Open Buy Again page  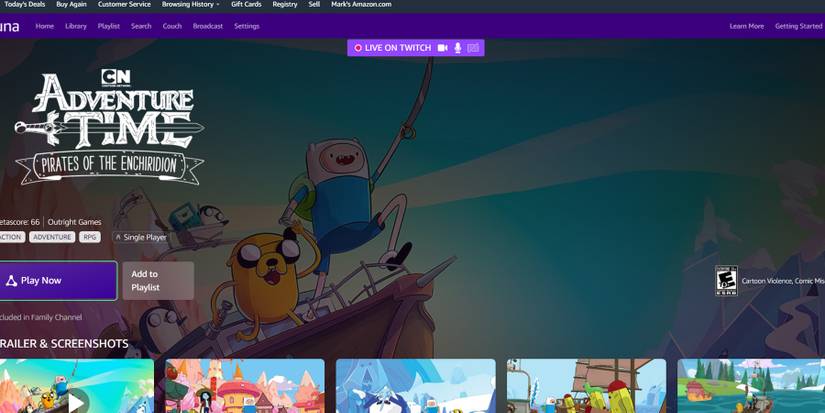(x=71, y=4)
